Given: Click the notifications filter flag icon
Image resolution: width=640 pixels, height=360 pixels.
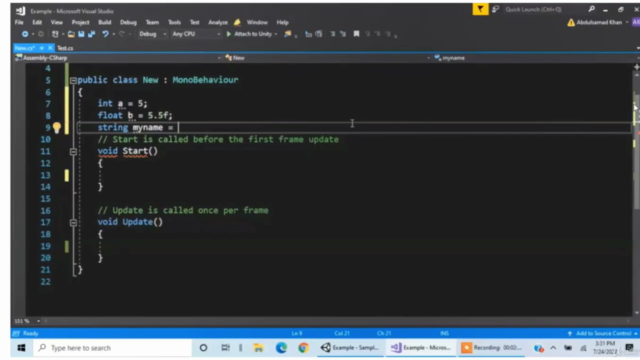Looking at the screenshot, I should pyautogui.click(x=480, y=9).
